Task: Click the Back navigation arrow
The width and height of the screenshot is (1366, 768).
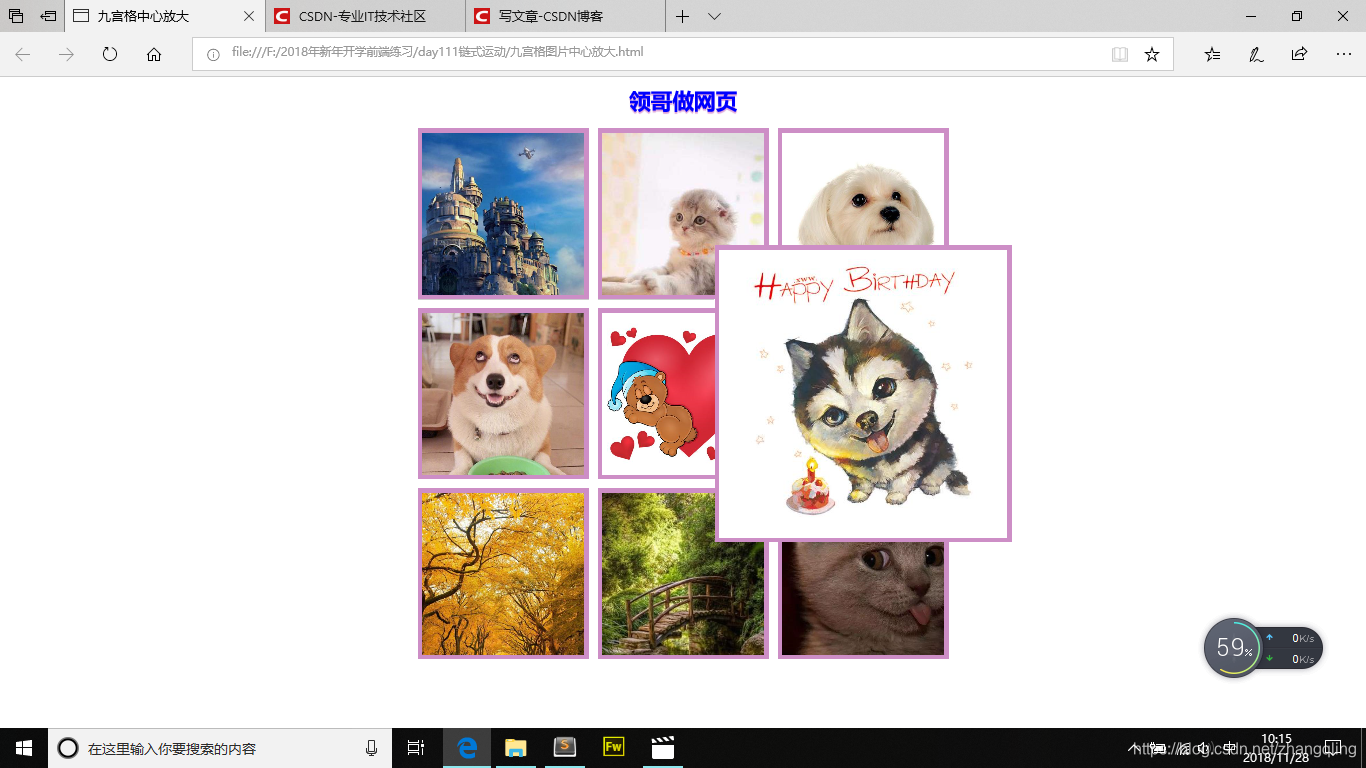Action: [22, 54]
